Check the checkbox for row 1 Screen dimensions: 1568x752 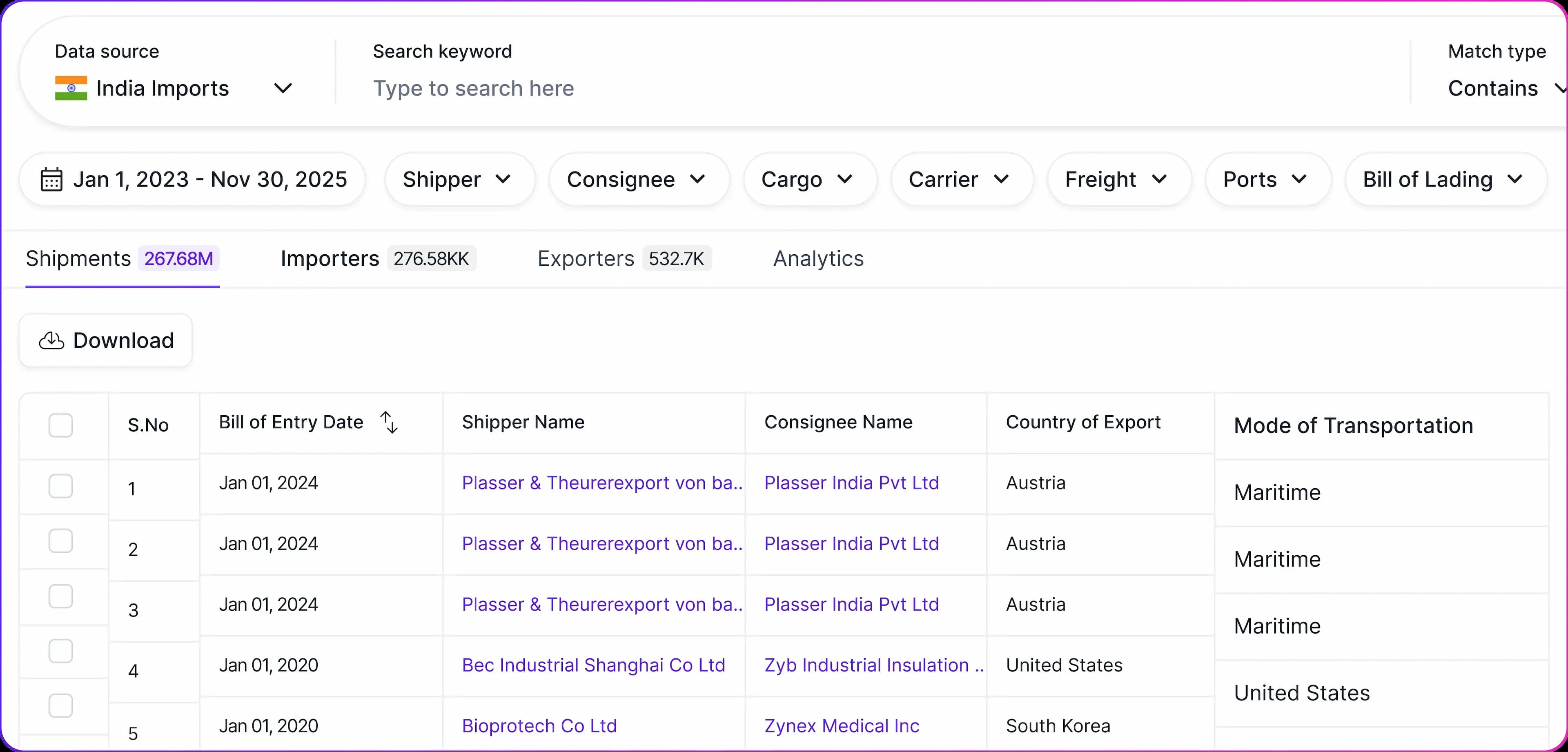[x=61, y=486]
